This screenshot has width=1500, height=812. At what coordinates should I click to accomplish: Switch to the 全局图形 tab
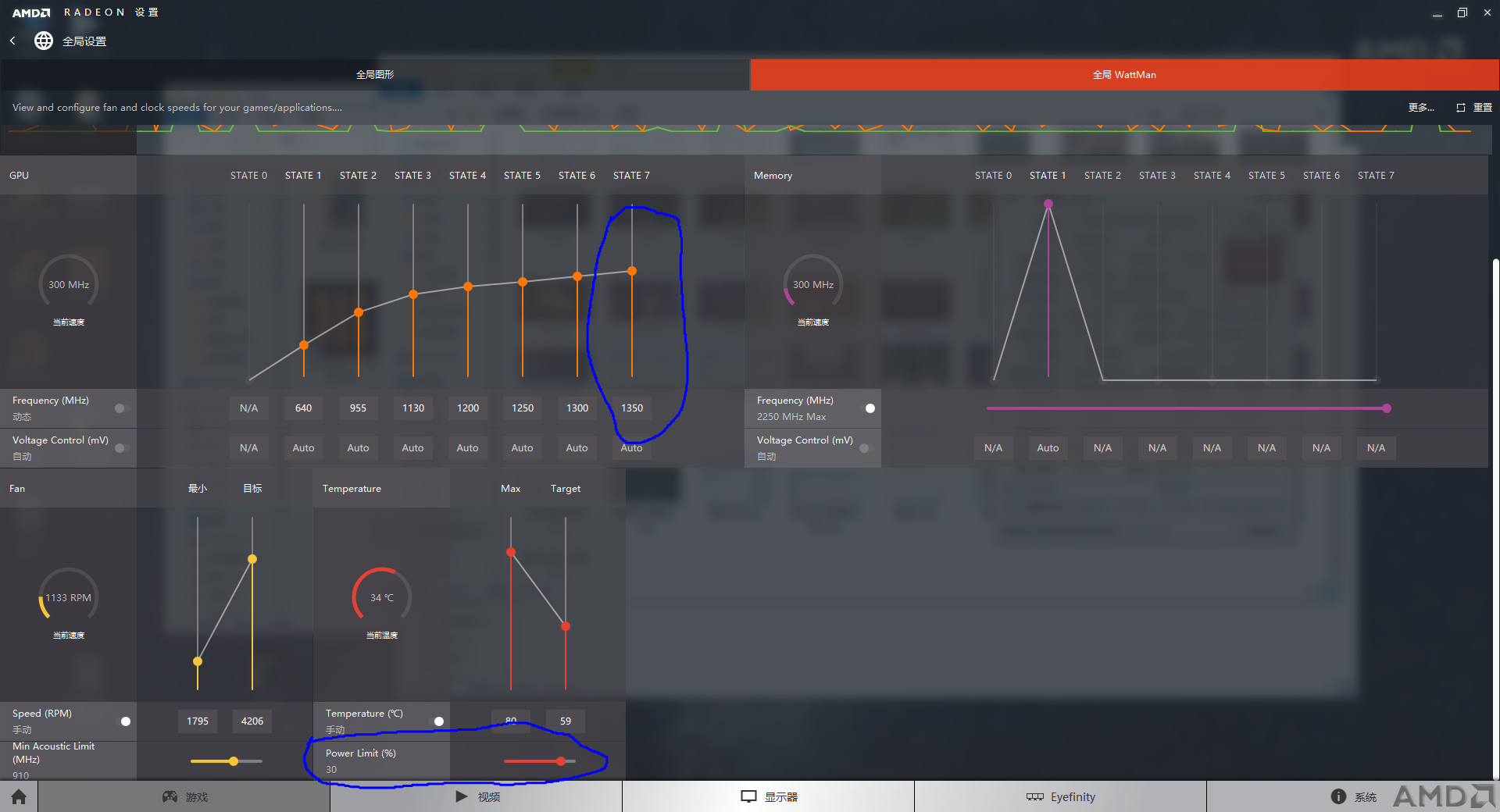[375, 75]
